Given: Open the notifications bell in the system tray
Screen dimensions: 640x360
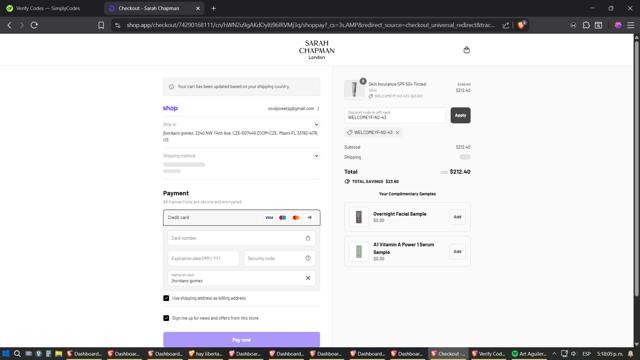Looking at the screenshot, I should (x=631, y=353).
